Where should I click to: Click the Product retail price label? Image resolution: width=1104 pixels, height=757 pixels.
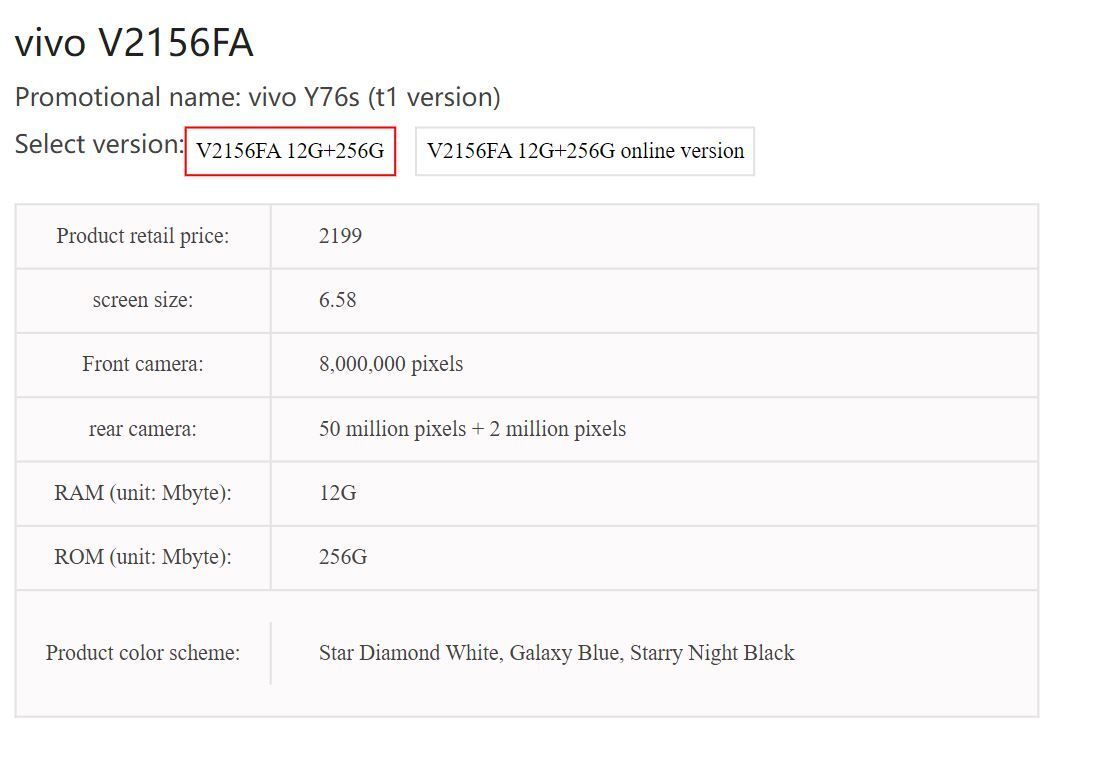click(143, 235)
